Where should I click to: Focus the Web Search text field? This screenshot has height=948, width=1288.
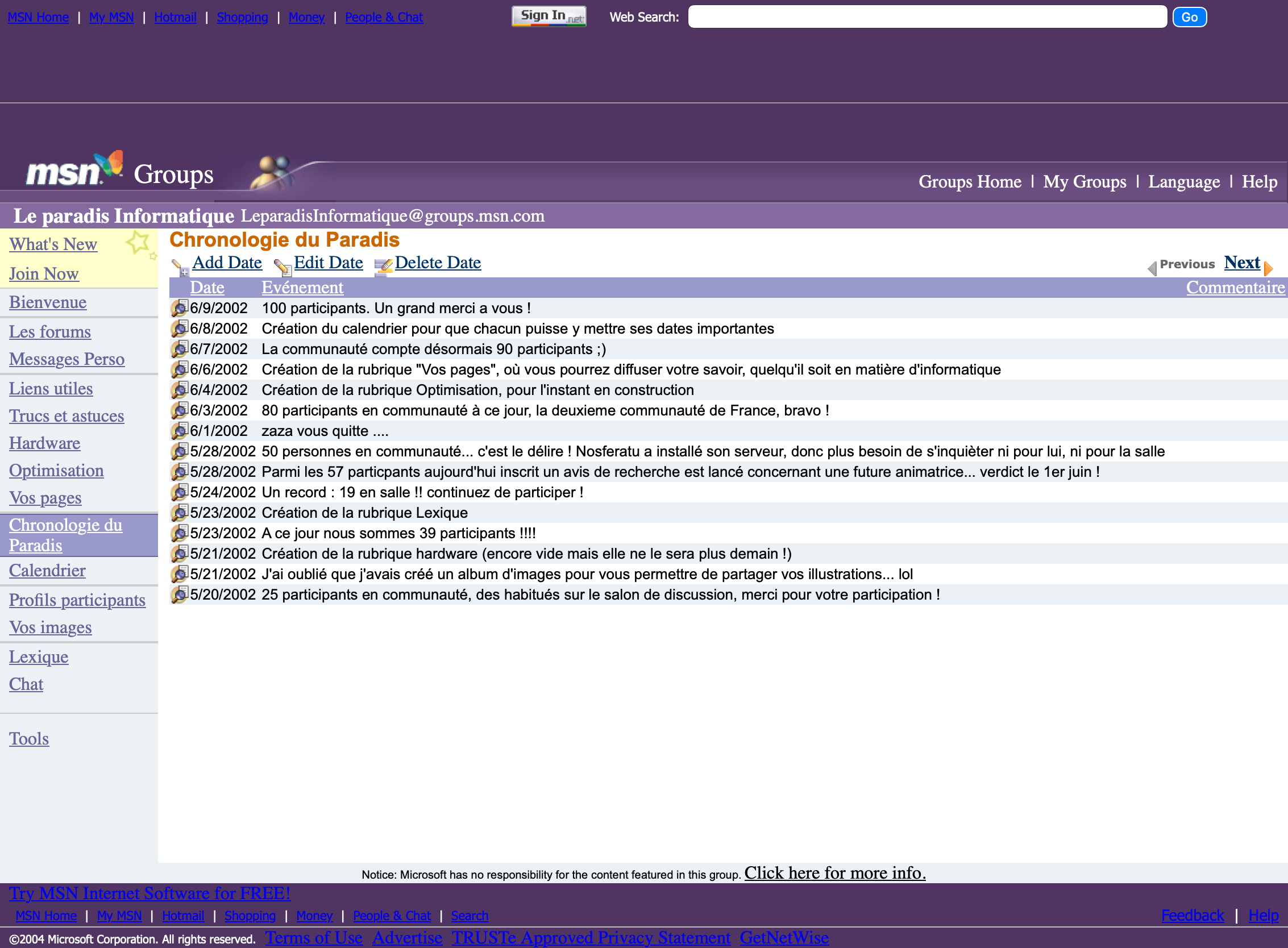pos(926,17)
